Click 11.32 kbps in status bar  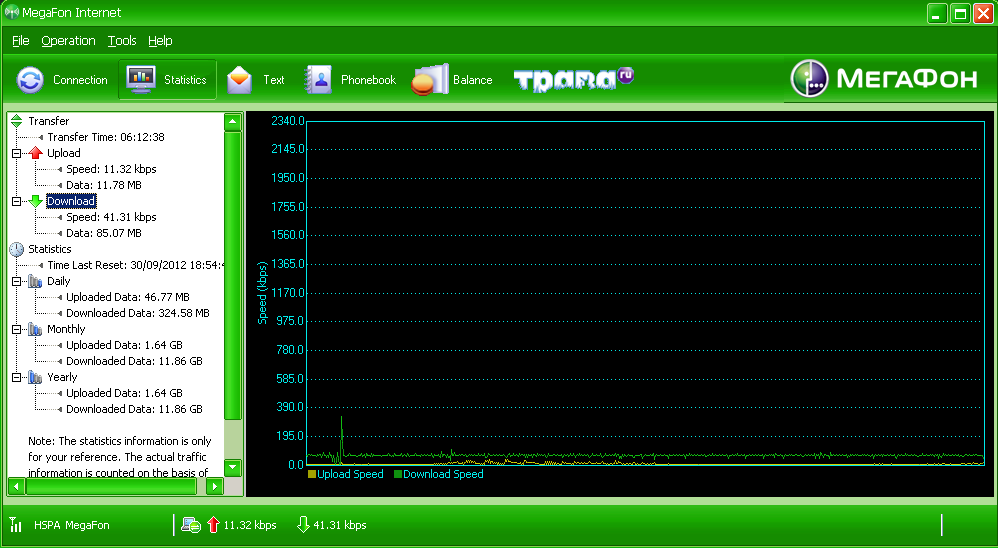click(x=250, y=525)
